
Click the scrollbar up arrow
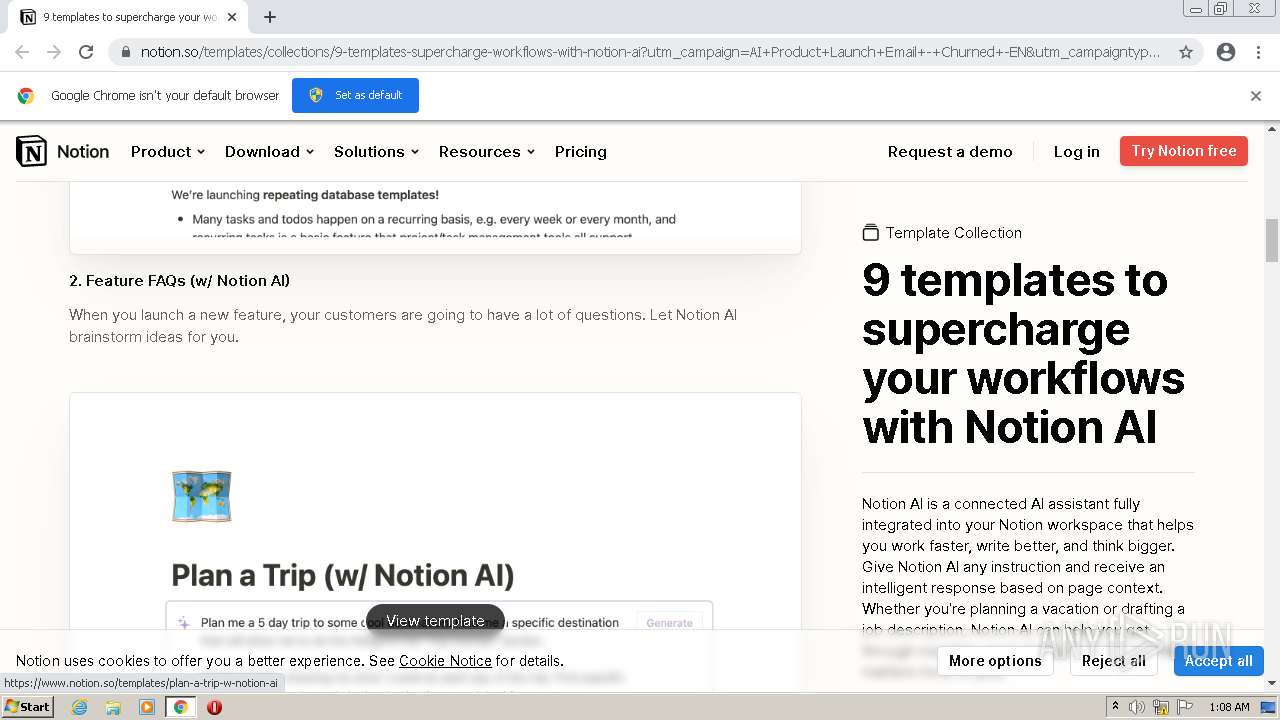point(1272,129)
